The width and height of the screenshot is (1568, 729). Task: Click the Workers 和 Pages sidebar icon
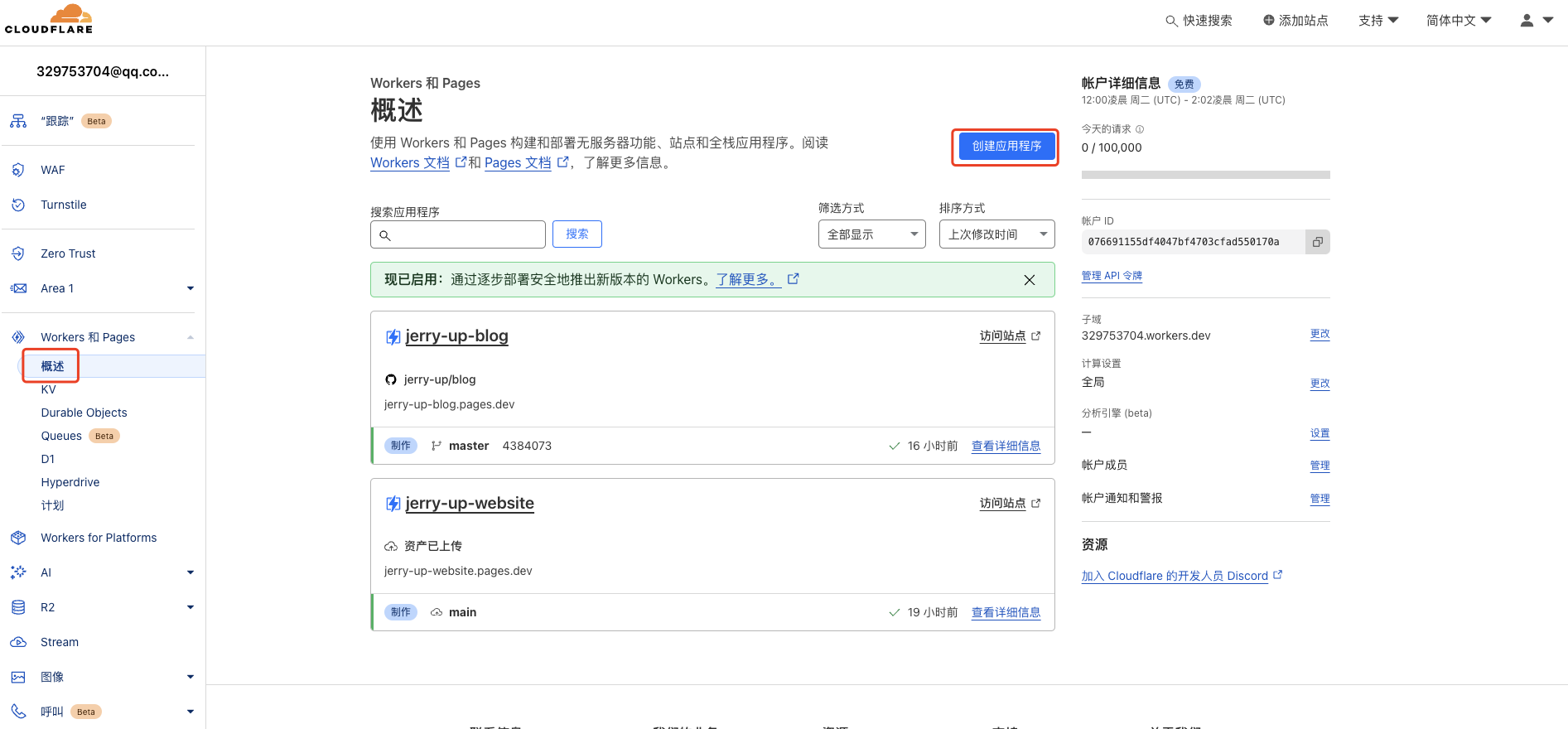point(18,337)
